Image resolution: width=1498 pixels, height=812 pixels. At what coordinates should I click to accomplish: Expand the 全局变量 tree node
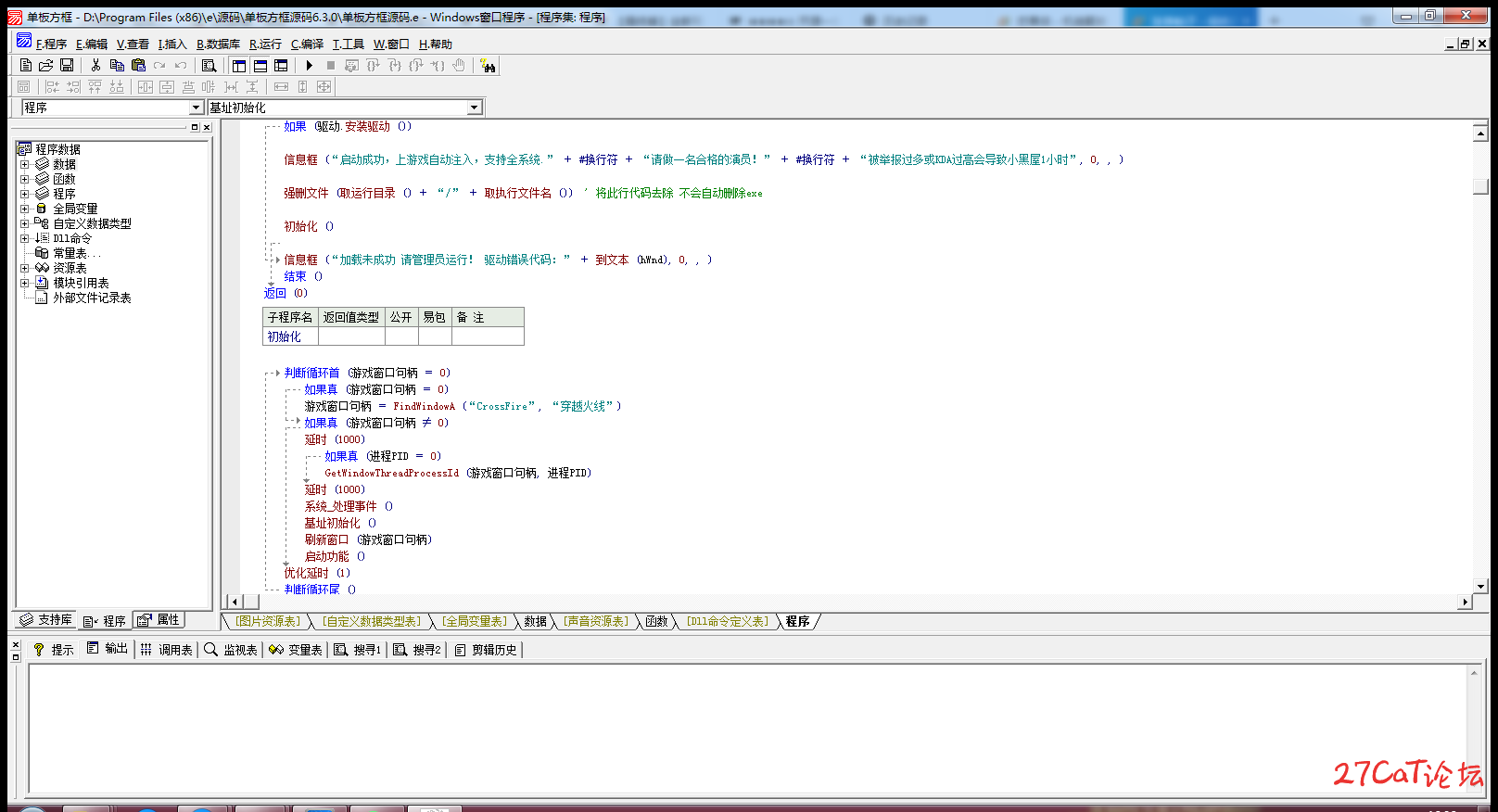(x=24, y=209)
